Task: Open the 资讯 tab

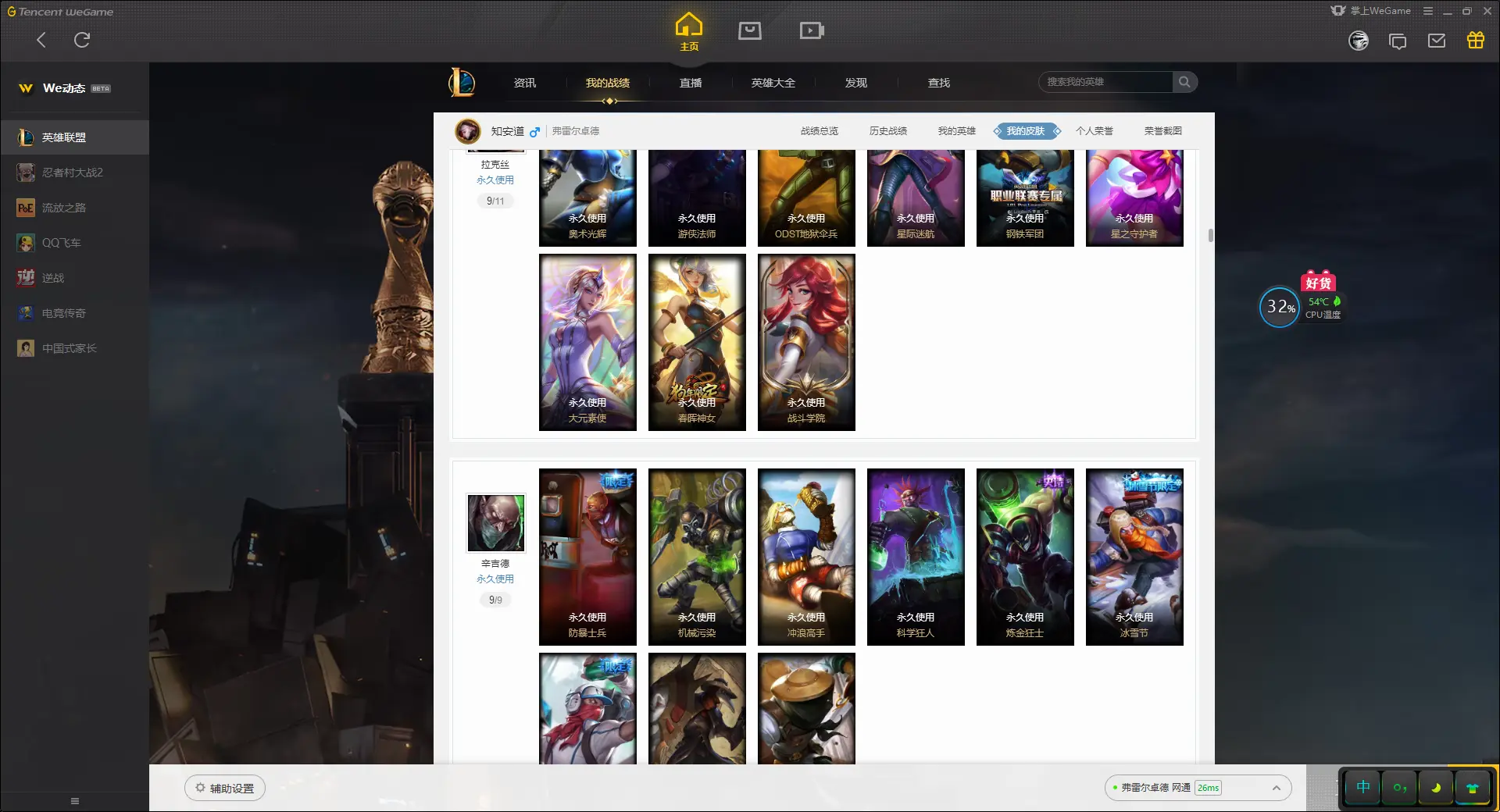Action: pos(525,83)
